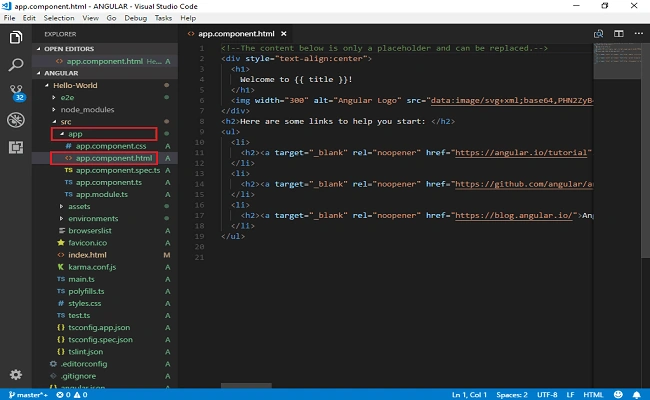This screenshot has height=400, width=650.
Task: Open app.module.ts file
Action: 105,194
